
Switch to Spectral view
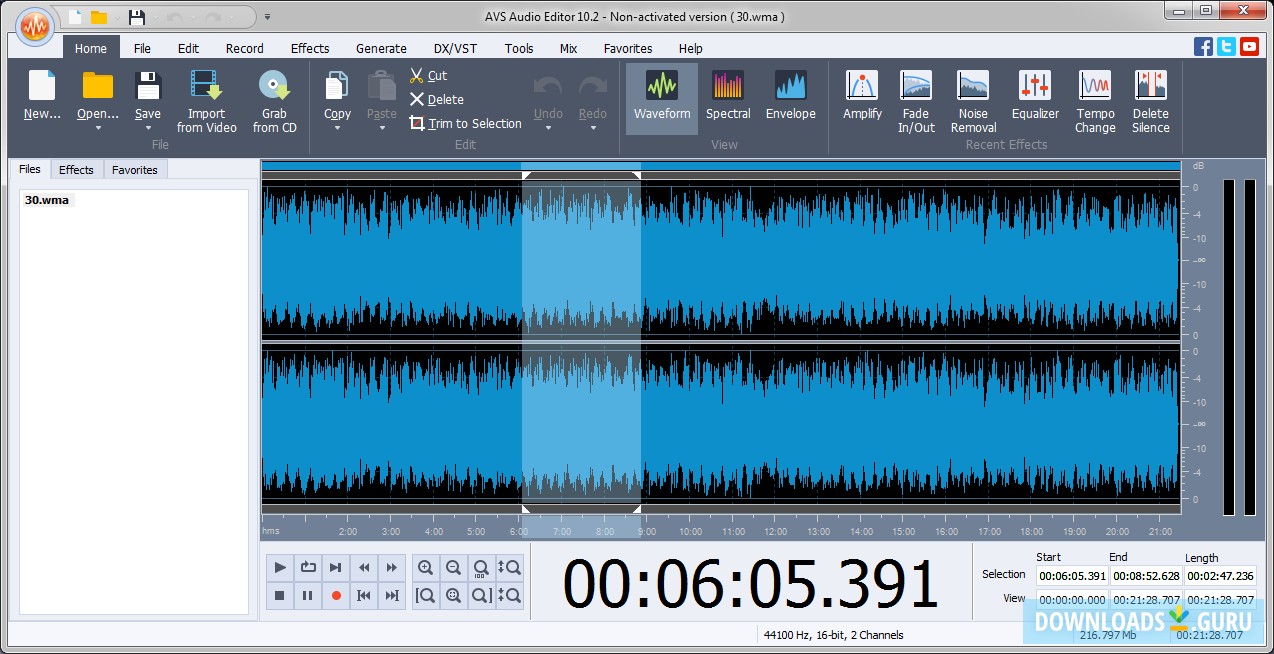727,98
